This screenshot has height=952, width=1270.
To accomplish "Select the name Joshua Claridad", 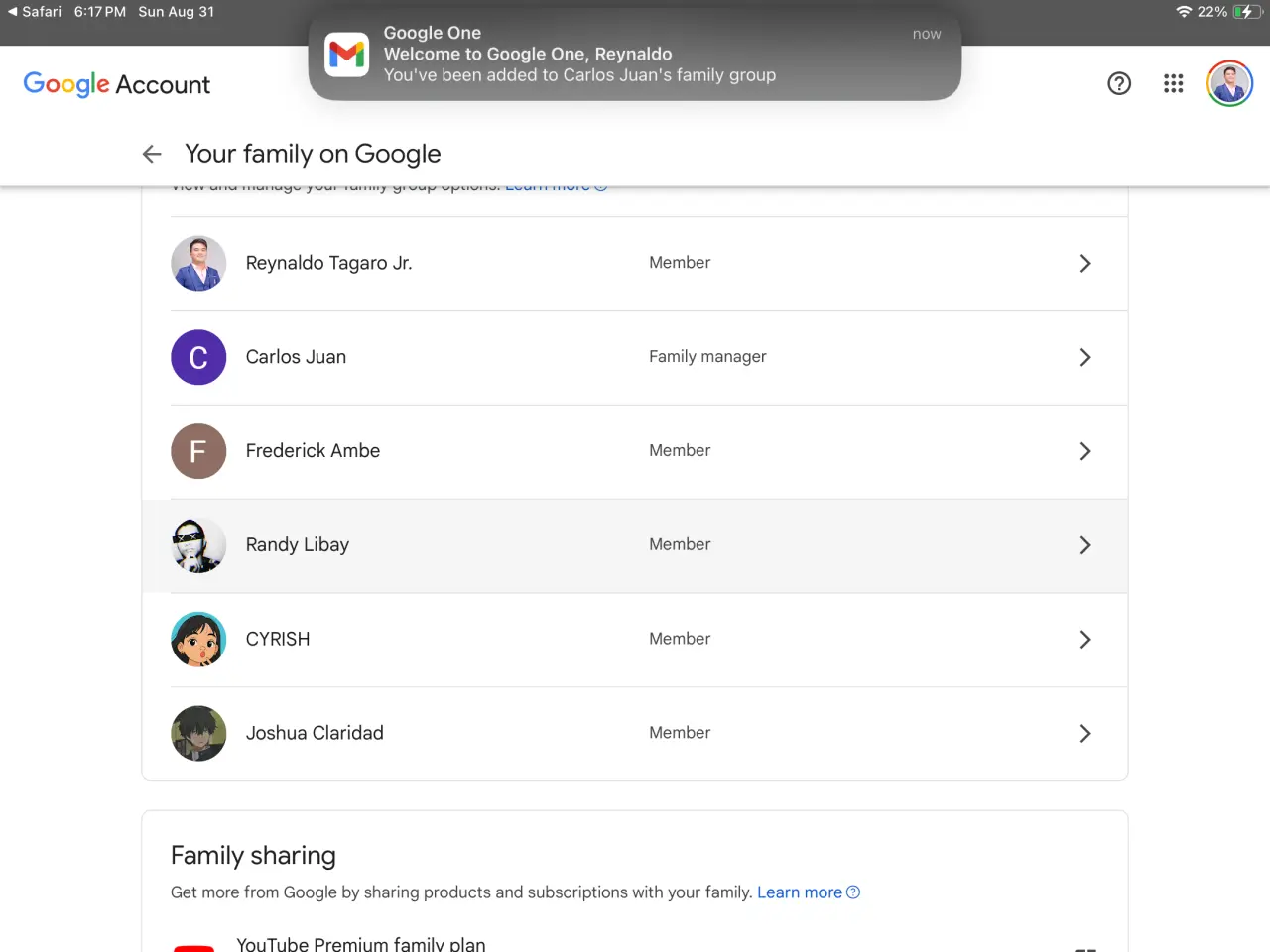I will [315, 733].
